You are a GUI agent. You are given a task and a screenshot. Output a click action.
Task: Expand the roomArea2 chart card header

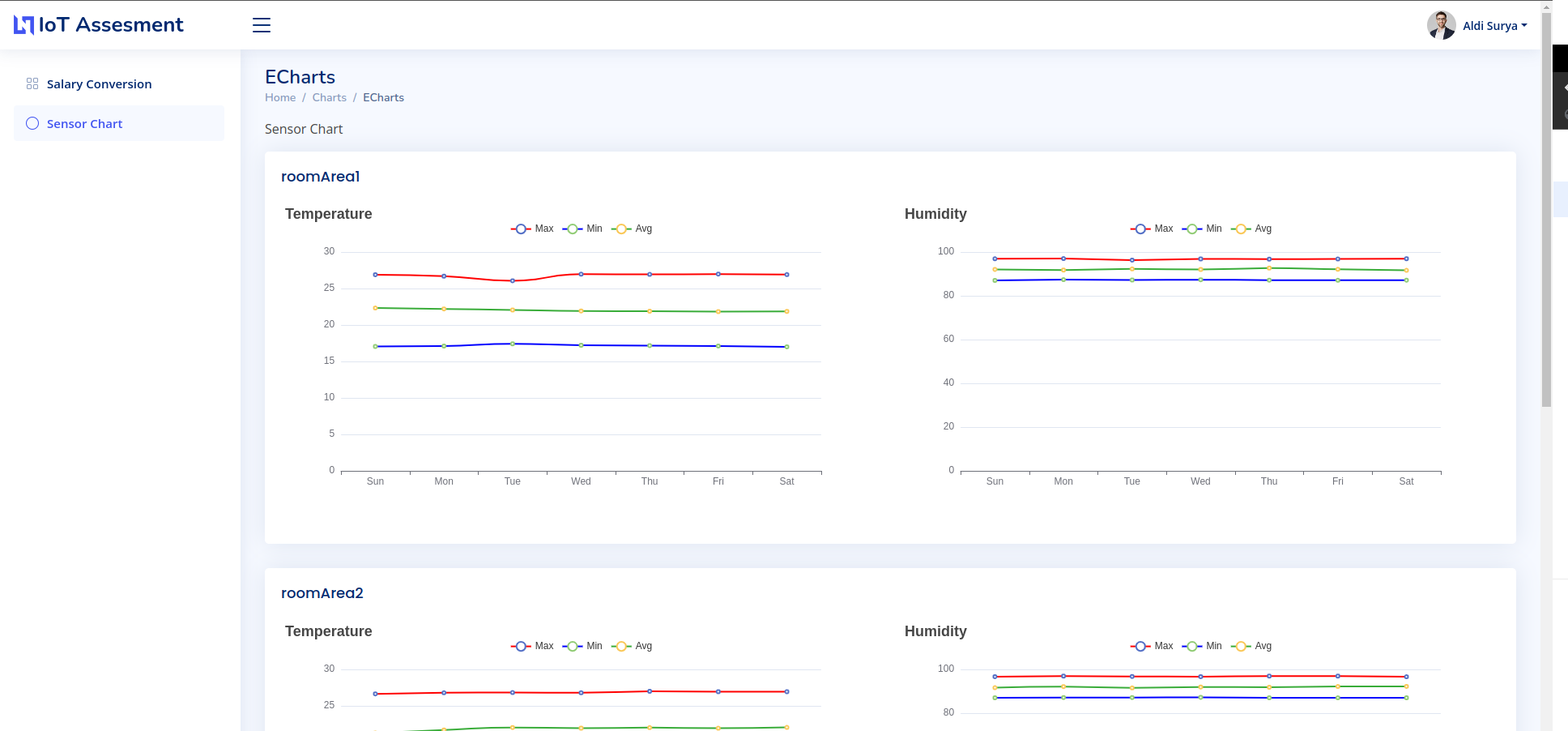point(322,593)
